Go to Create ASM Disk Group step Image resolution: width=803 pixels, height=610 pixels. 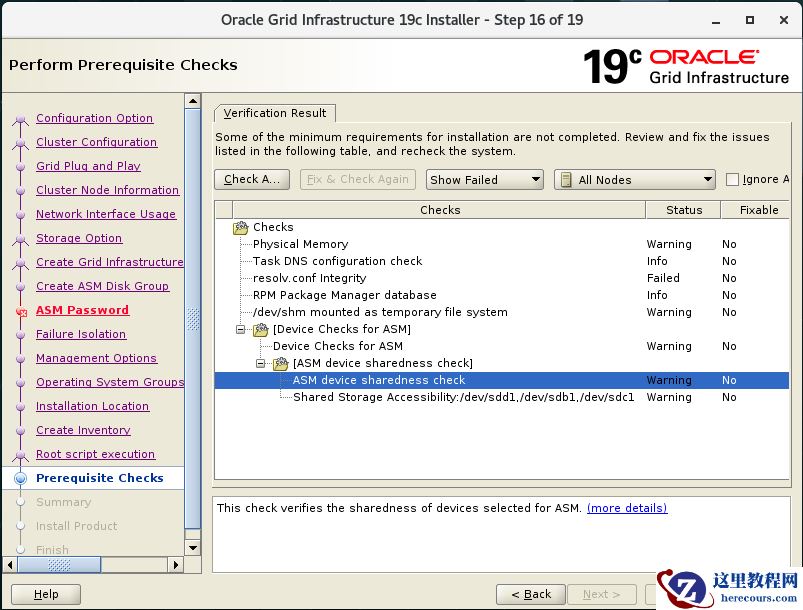pos(102,286)
